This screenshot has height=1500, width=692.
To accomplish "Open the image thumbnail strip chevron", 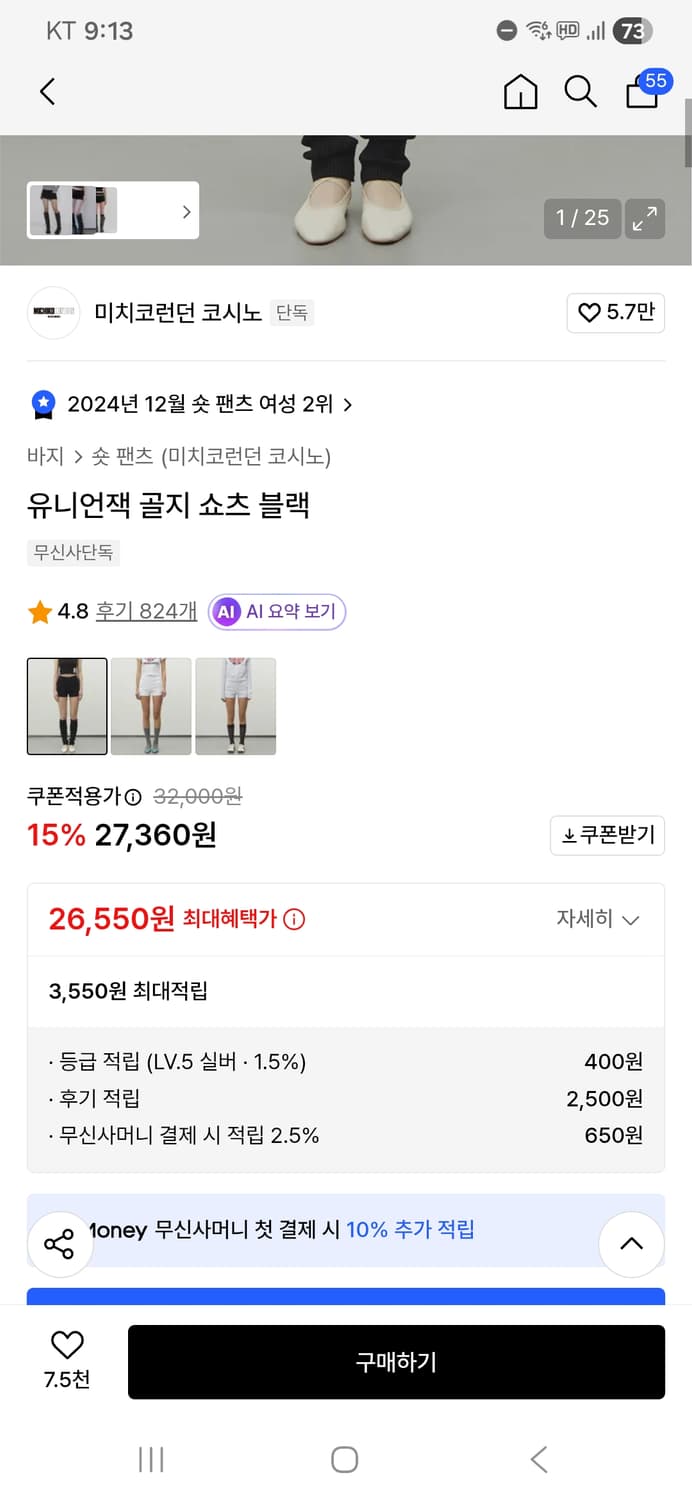I will 185,211.
